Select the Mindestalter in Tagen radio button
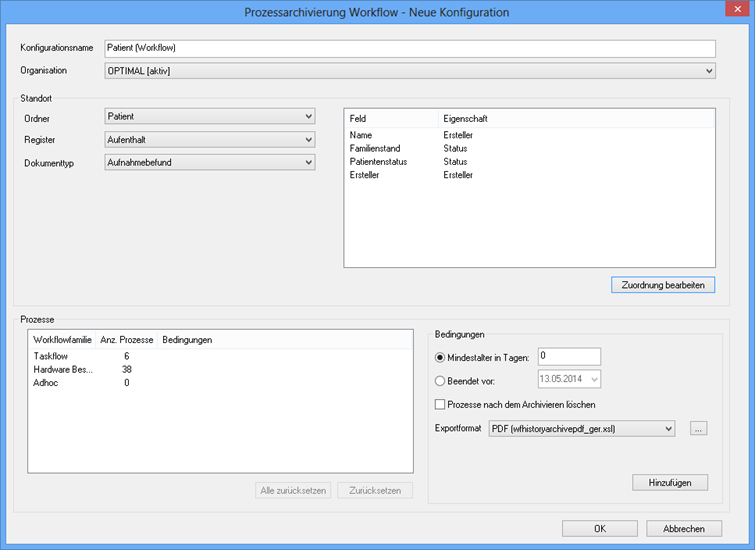Image resolution: width=755 pixels, height=550 pixels. (441, 357)
